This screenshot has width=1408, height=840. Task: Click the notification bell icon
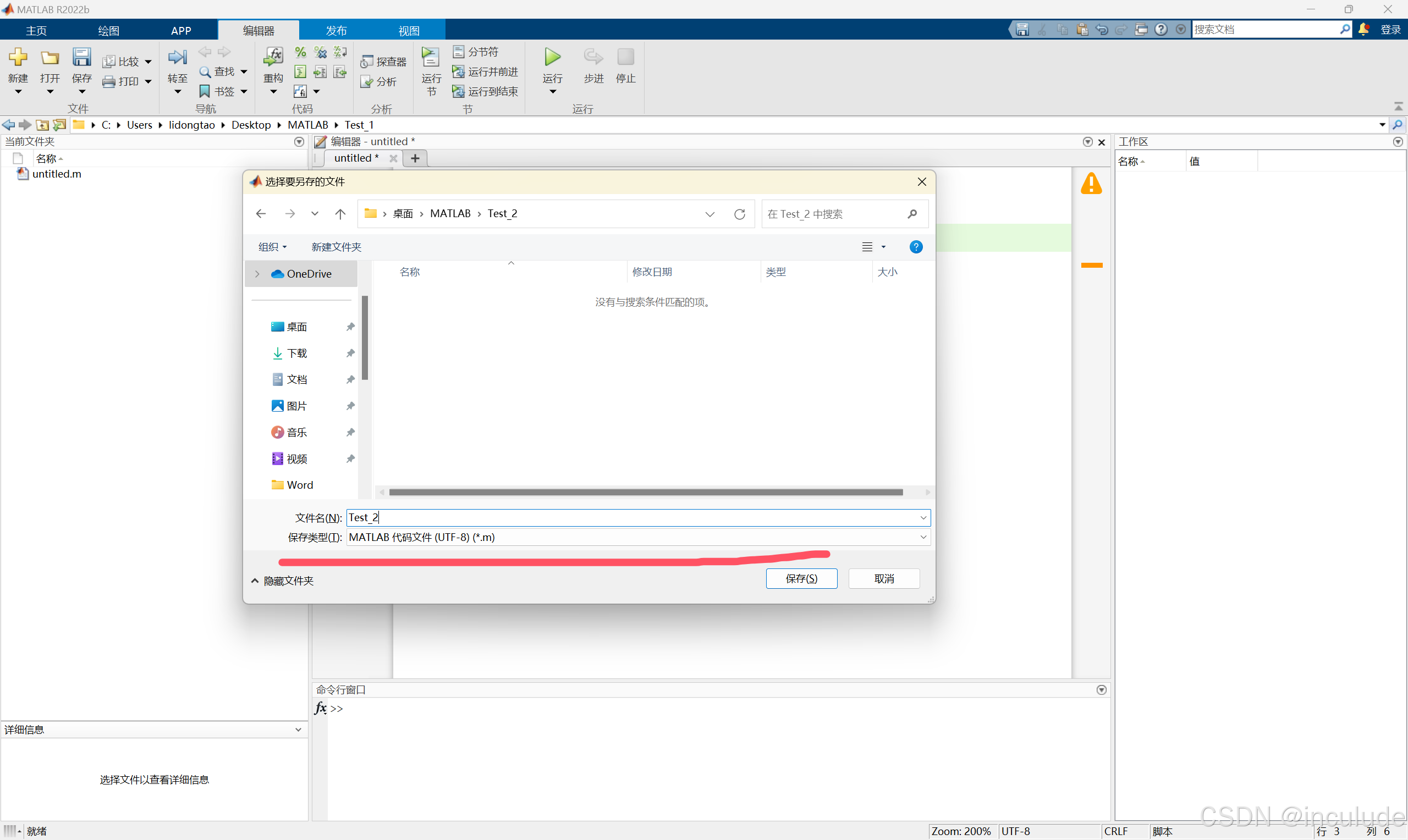(1364, 29)
